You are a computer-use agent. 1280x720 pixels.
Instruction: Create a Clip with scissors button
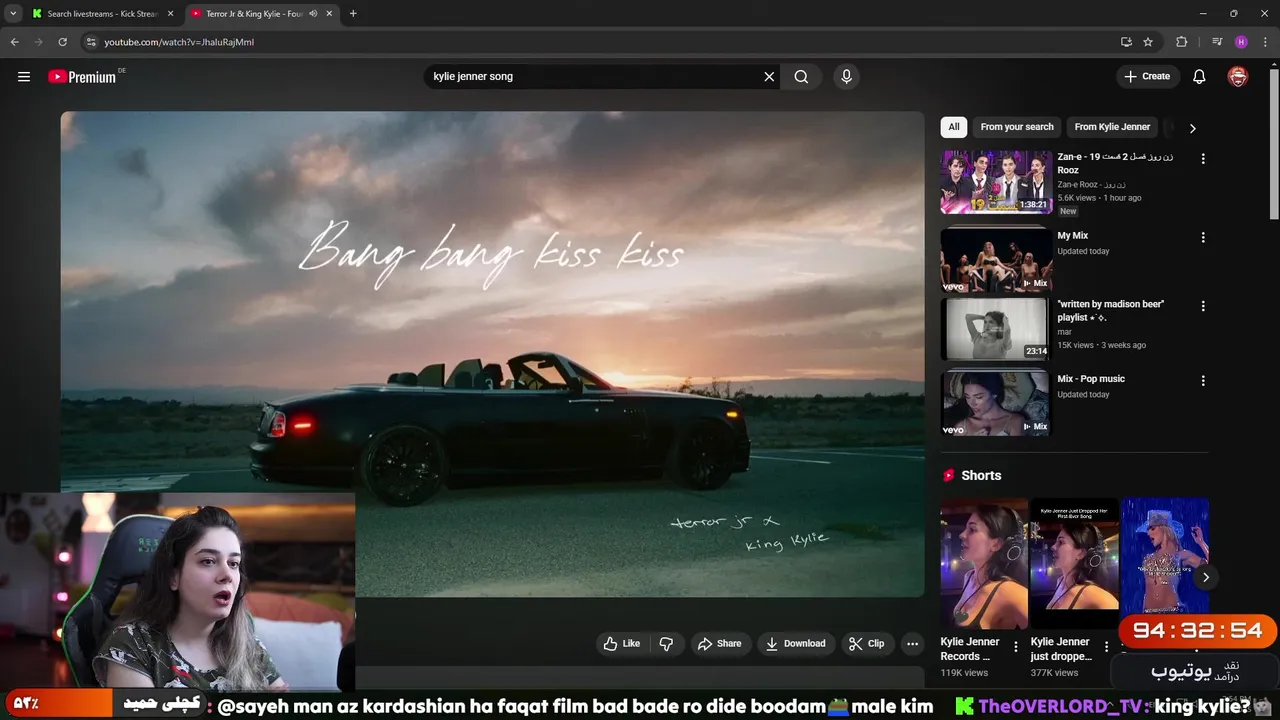(866, 644)
